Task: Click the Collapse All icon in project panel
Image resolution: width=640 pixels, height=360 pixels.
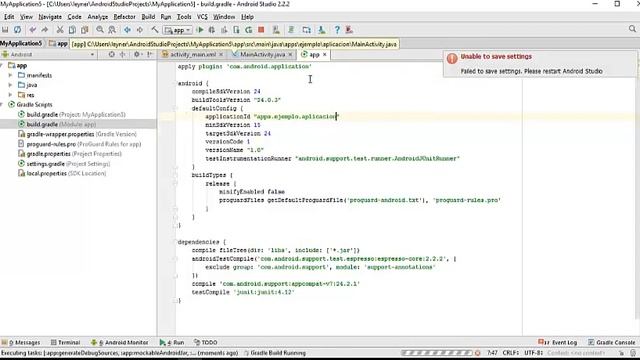Action: pyautogui.click(x=122, y=54)
